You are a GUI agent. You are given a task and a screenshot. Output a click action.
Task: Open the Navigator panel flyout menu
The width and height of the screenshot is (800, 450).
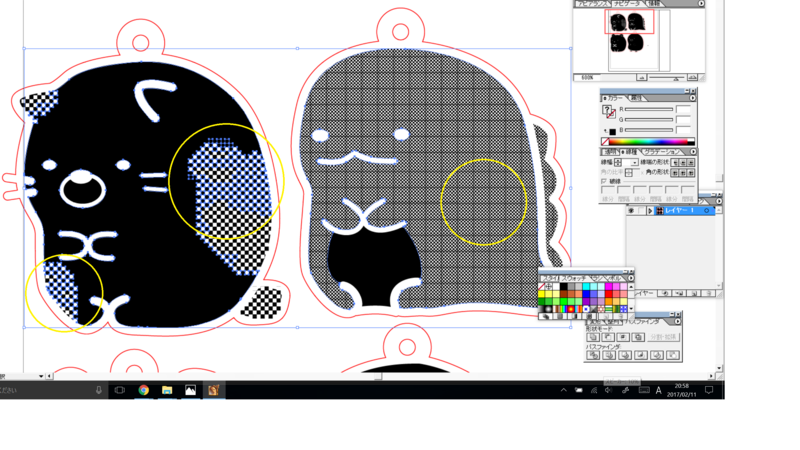pos(702,3)
